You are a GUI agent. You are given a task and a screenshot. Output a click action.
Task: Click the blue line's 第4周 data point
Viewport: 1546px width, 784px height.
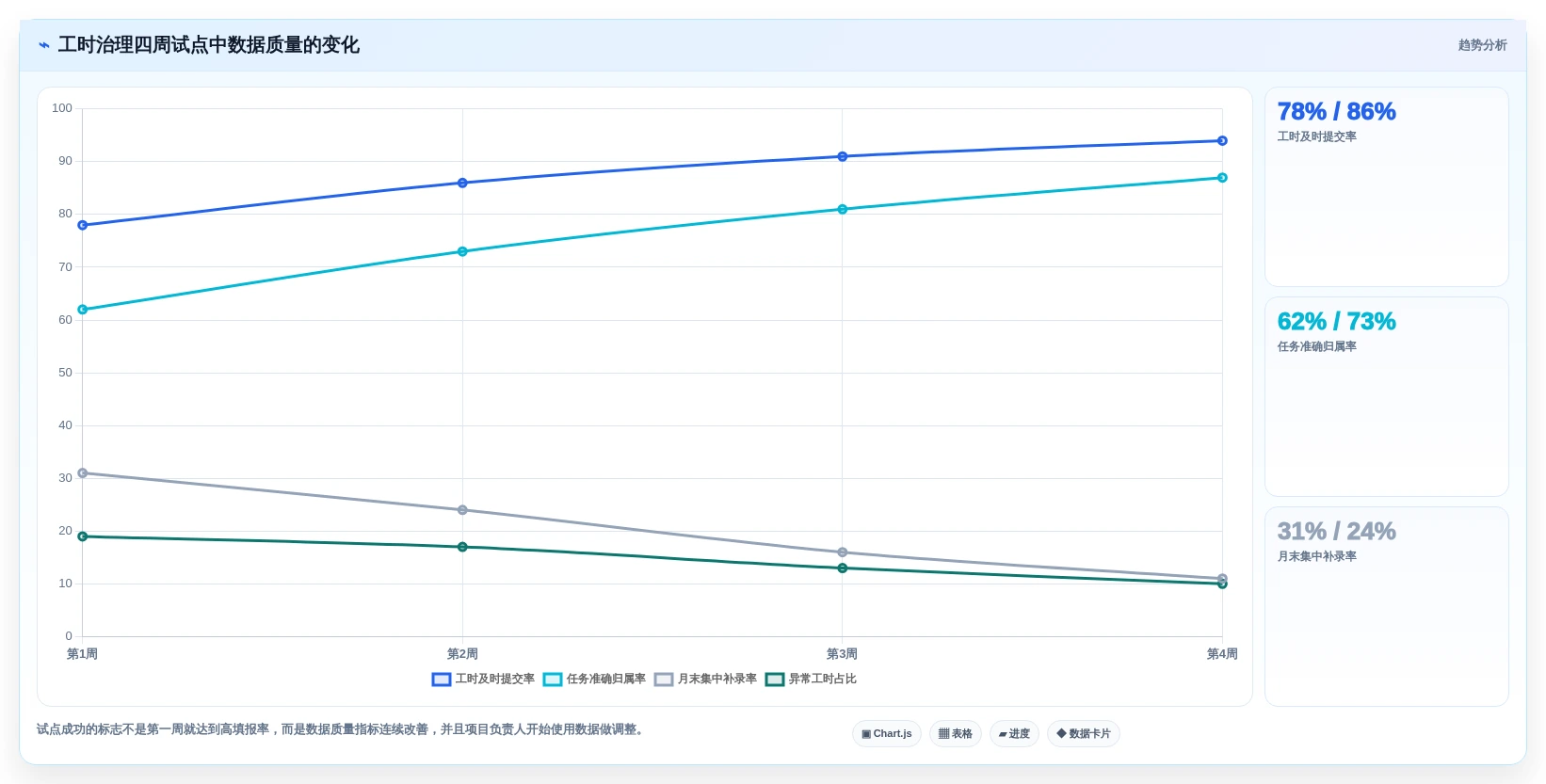[x=1222, y=140]
